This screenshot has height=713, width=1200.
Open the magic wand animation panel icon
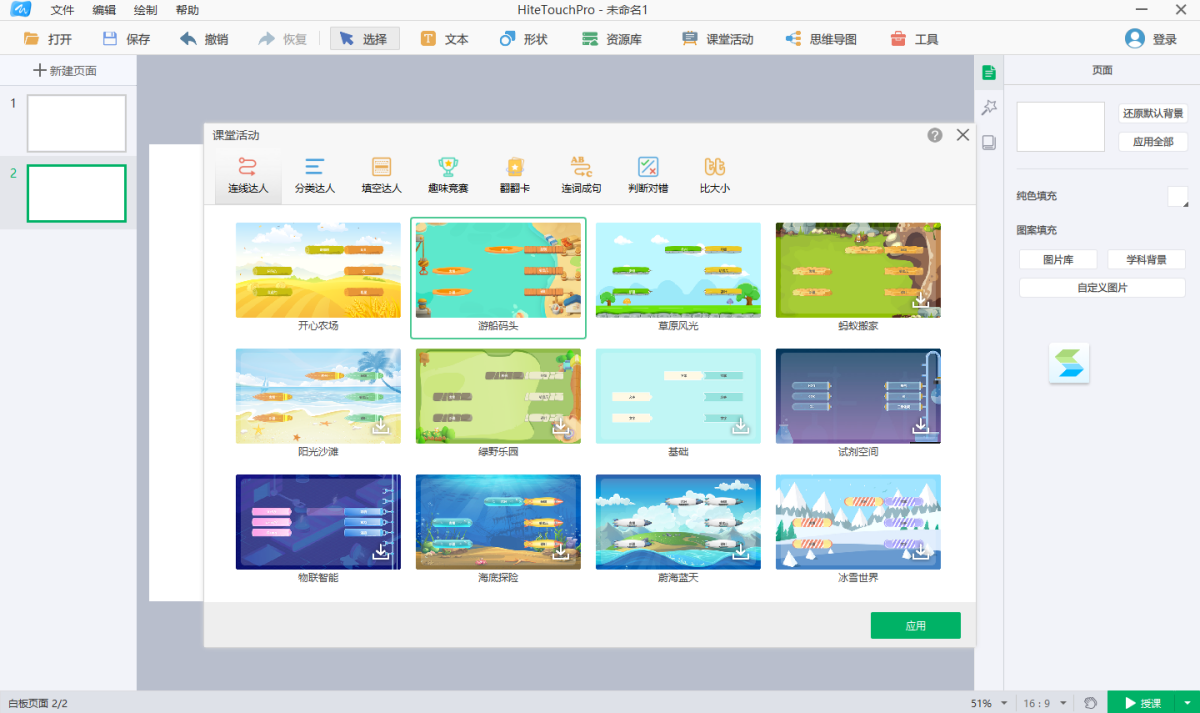coord(989,107)
